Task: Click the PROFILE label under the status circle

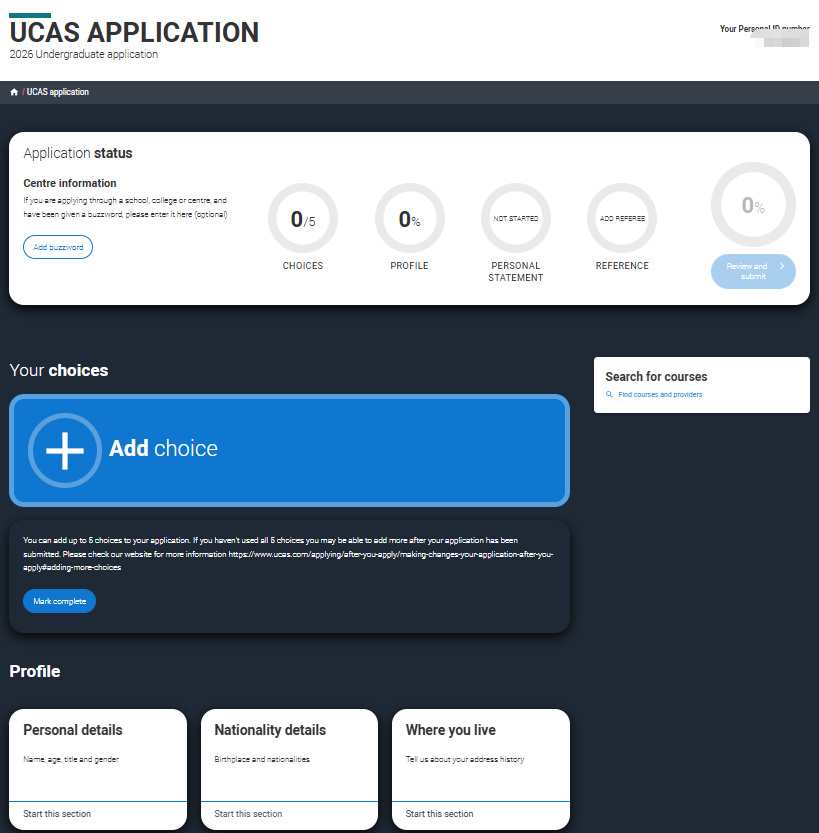Action: (x=410, y=266)
